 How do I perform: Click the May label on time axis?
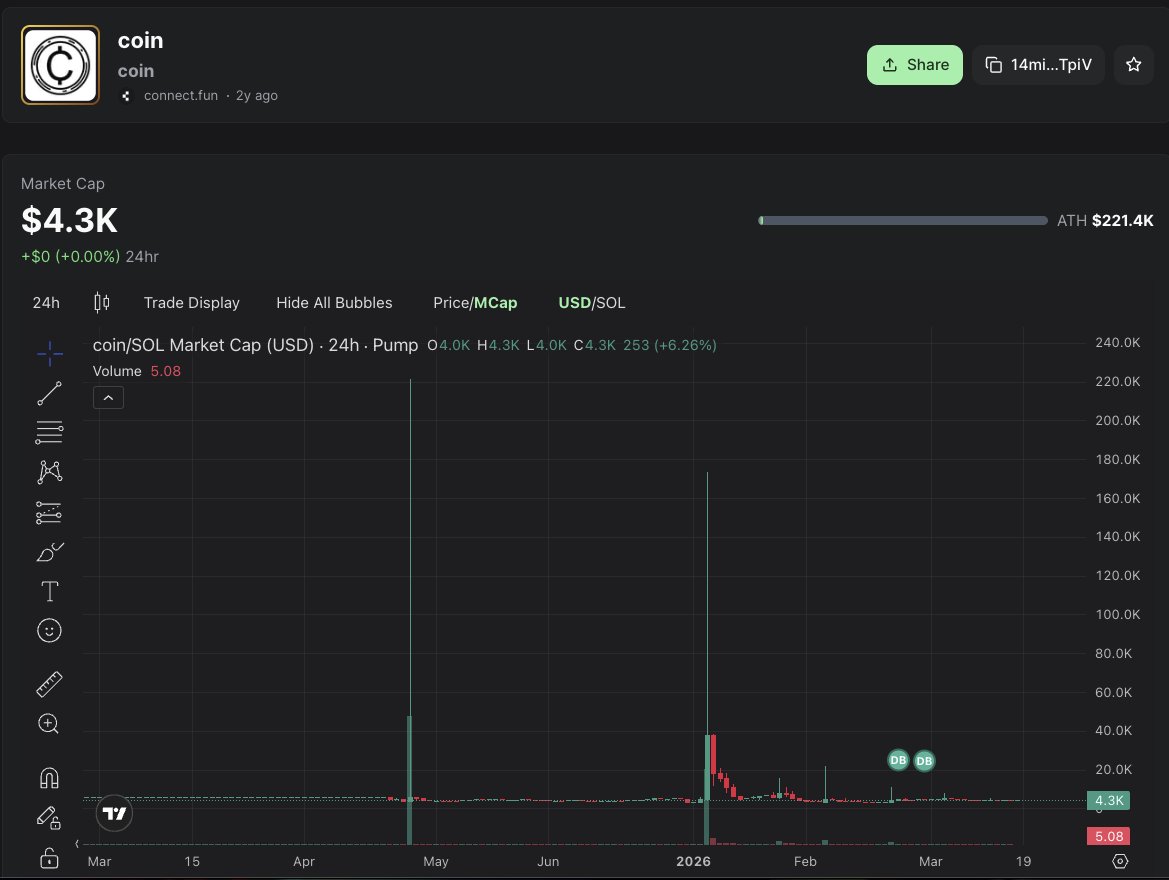pos(435,861)
